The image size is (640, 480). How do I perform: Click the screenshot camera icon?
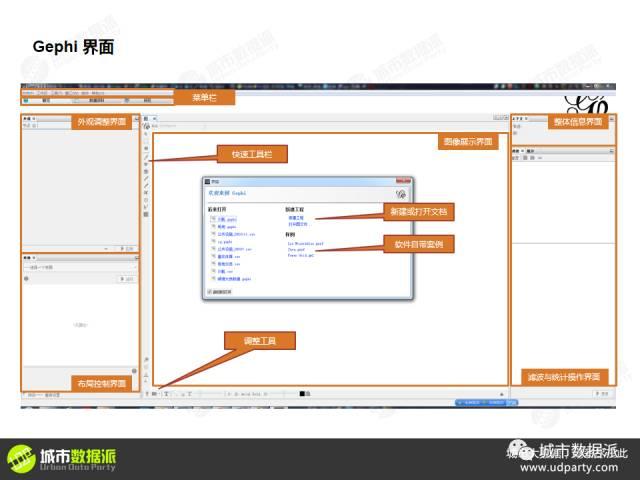point(155,394)
